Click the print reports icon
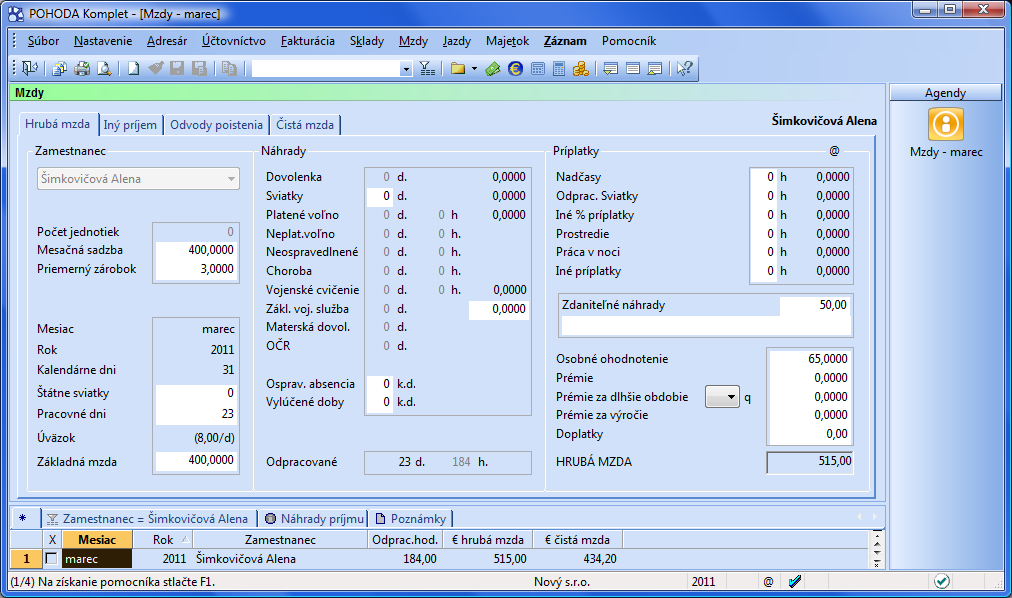The width and height of the screenshot is (1012, 598). 59,68
